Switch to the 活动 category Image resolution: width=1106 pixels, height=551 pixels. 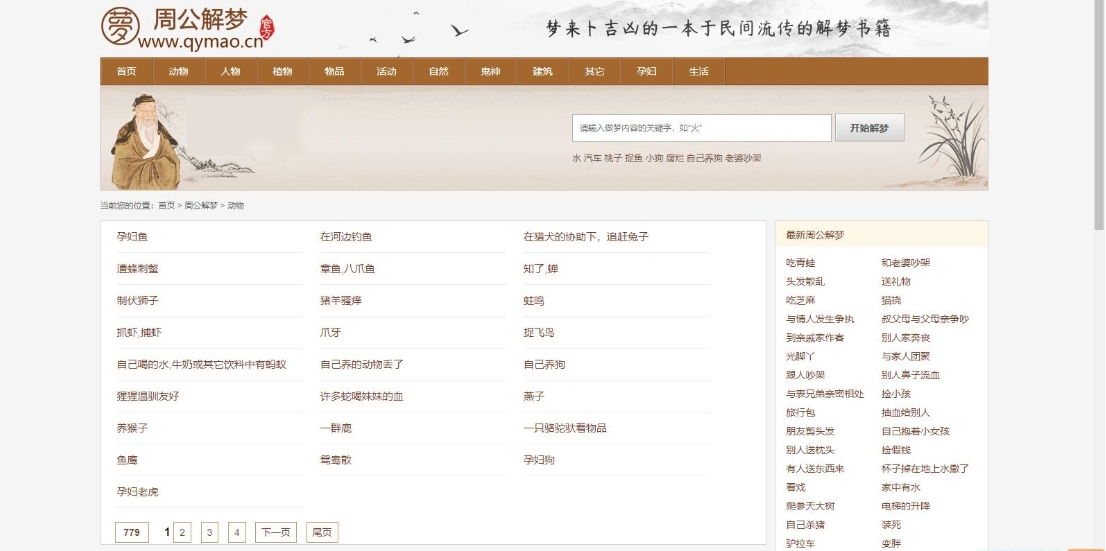pos(387,71)
